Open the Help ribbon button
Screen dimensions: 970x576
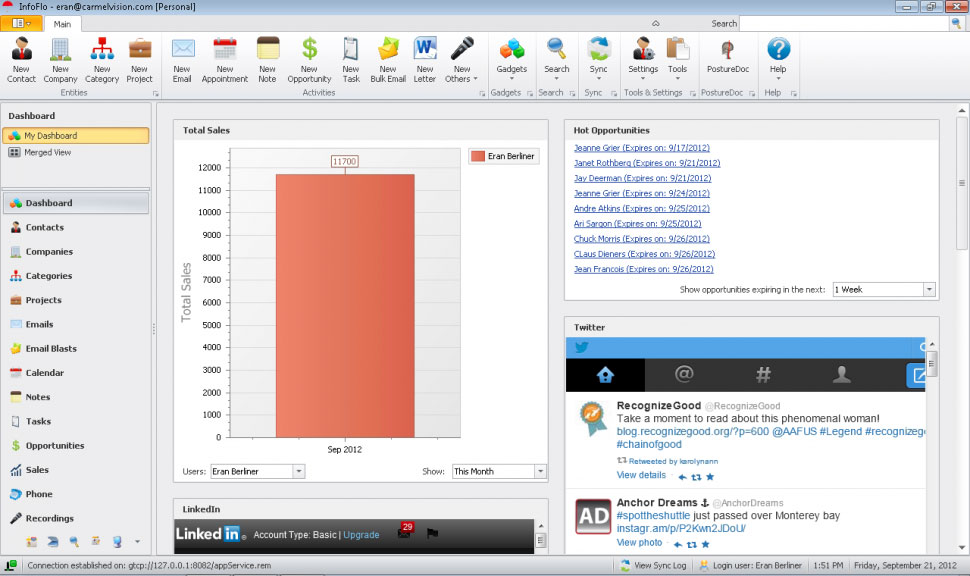pos(778,59)
